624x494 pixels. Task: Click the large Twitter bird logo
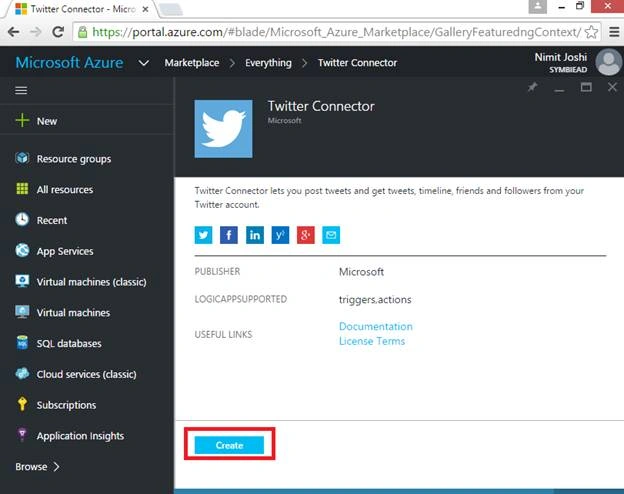(x=223, y=129)
